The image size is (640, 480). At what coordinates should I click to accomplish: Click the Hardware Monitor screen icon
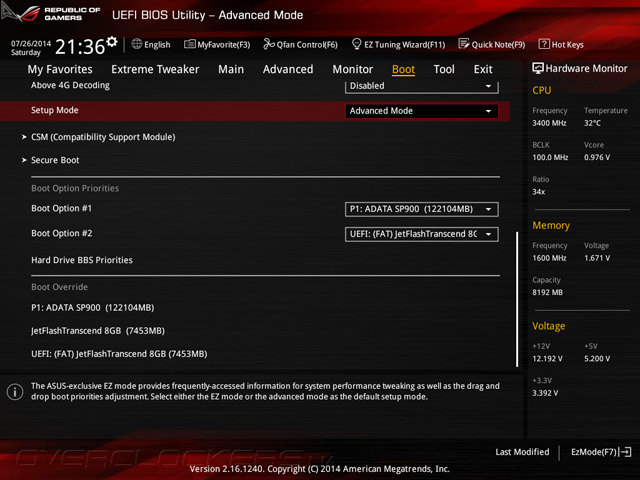point(538,68)
